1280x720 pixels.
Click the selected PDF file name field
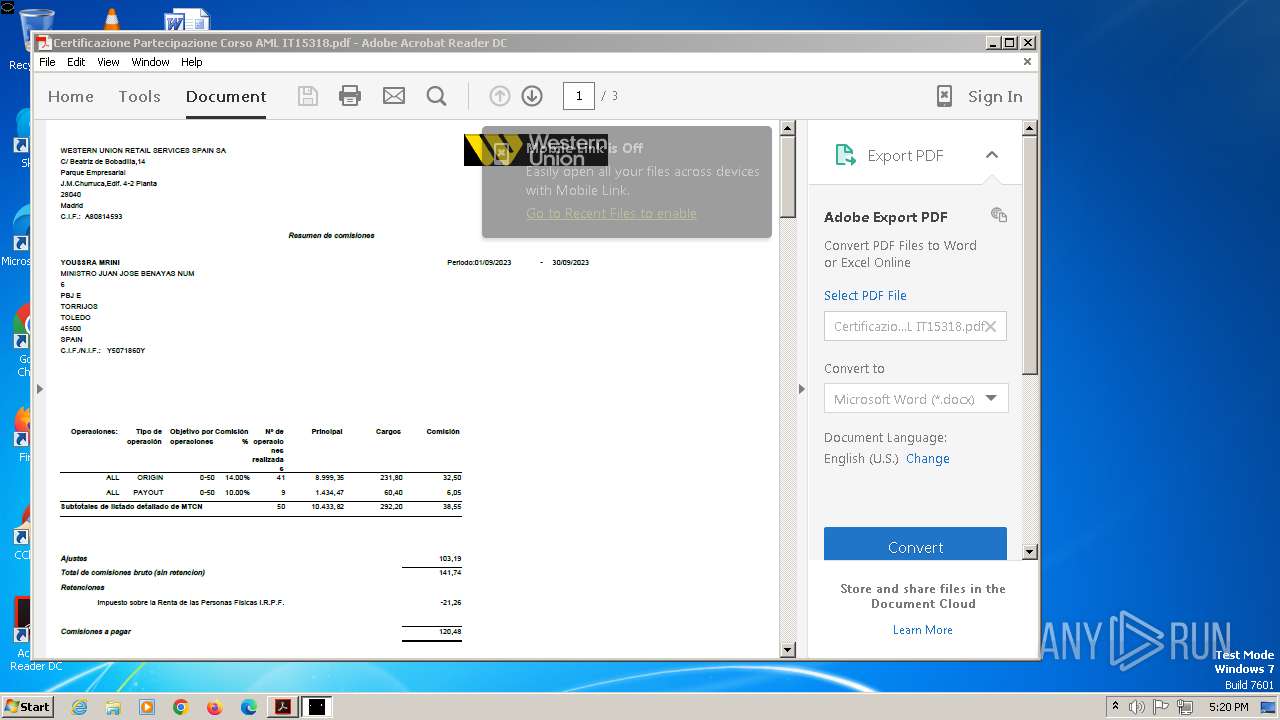pyautogui.click(x=915, y=327)
